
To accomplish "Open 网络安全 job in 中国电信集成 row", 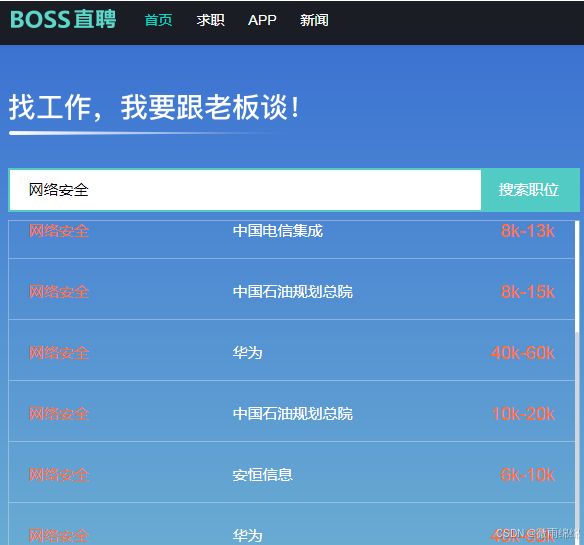I will 59,231.
